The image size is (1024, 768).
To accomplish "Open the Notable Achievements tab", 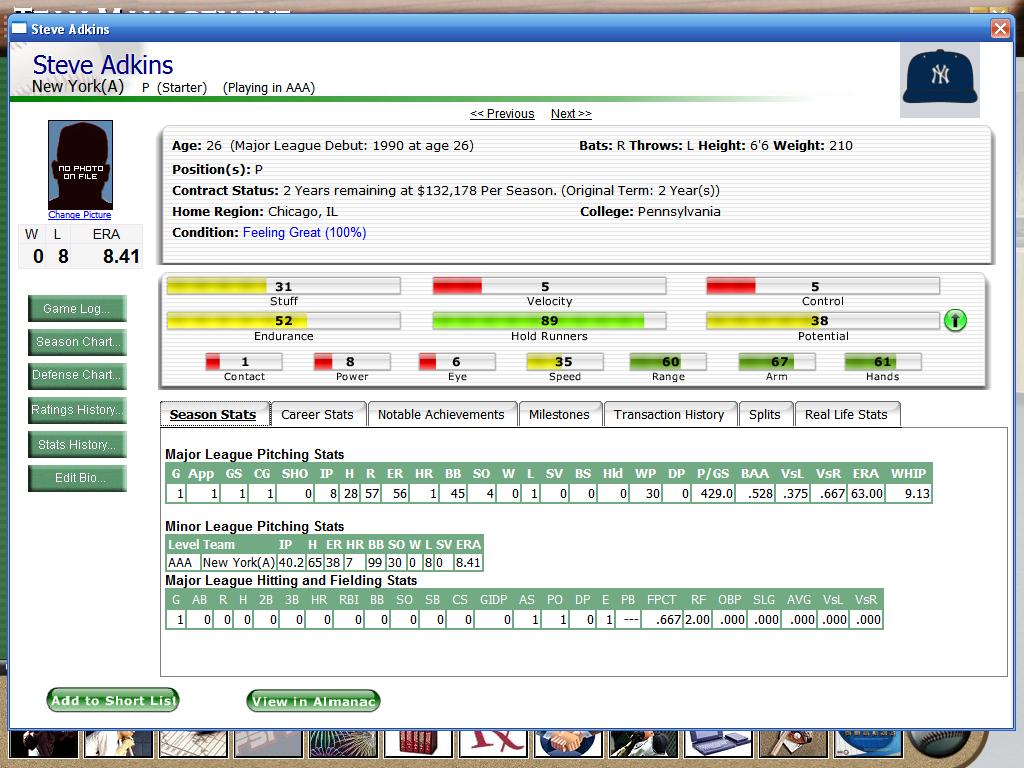I will 442,415.
